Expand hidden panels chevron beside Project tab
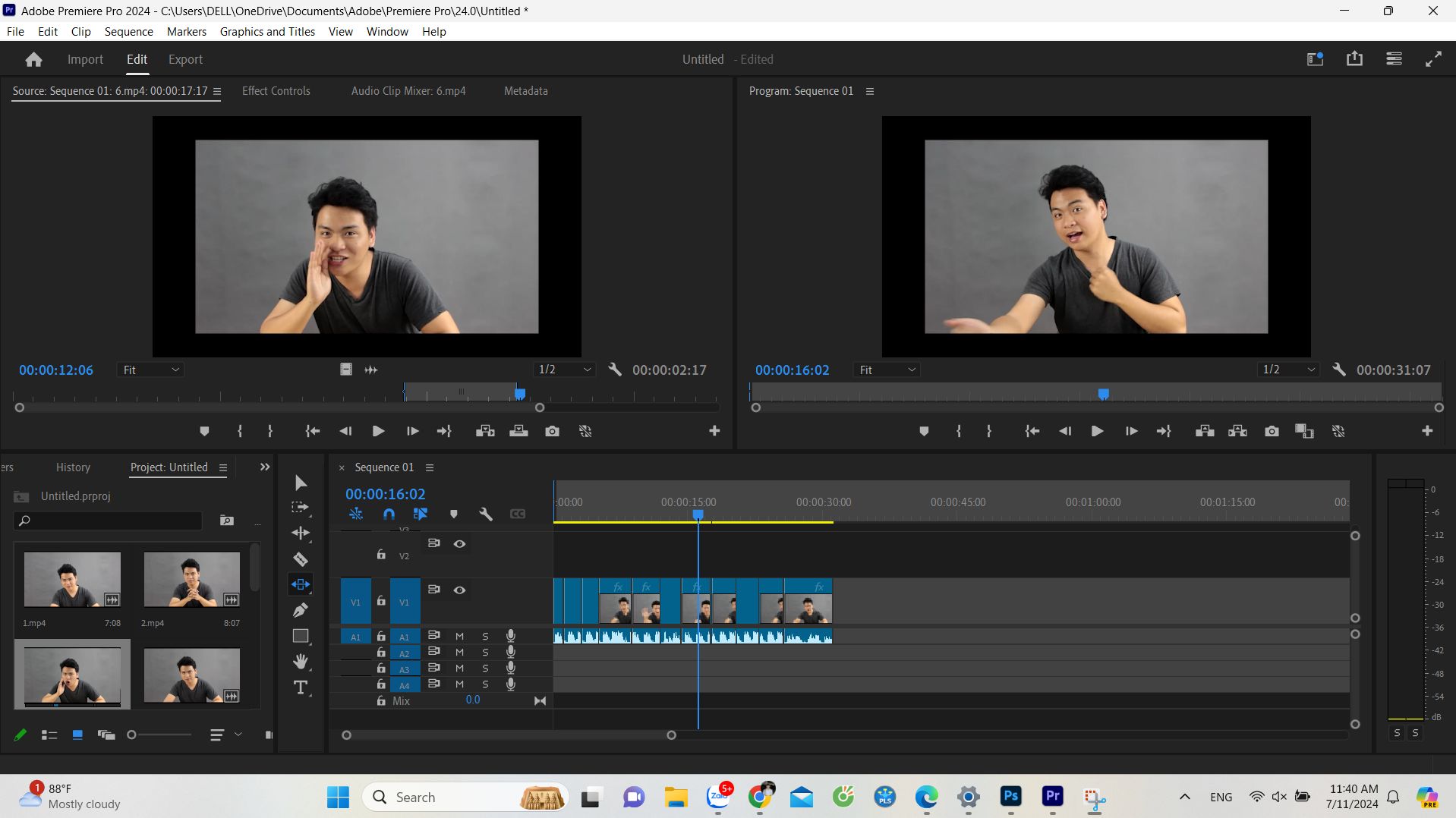 pyautogui.click(x=265, y=467)
